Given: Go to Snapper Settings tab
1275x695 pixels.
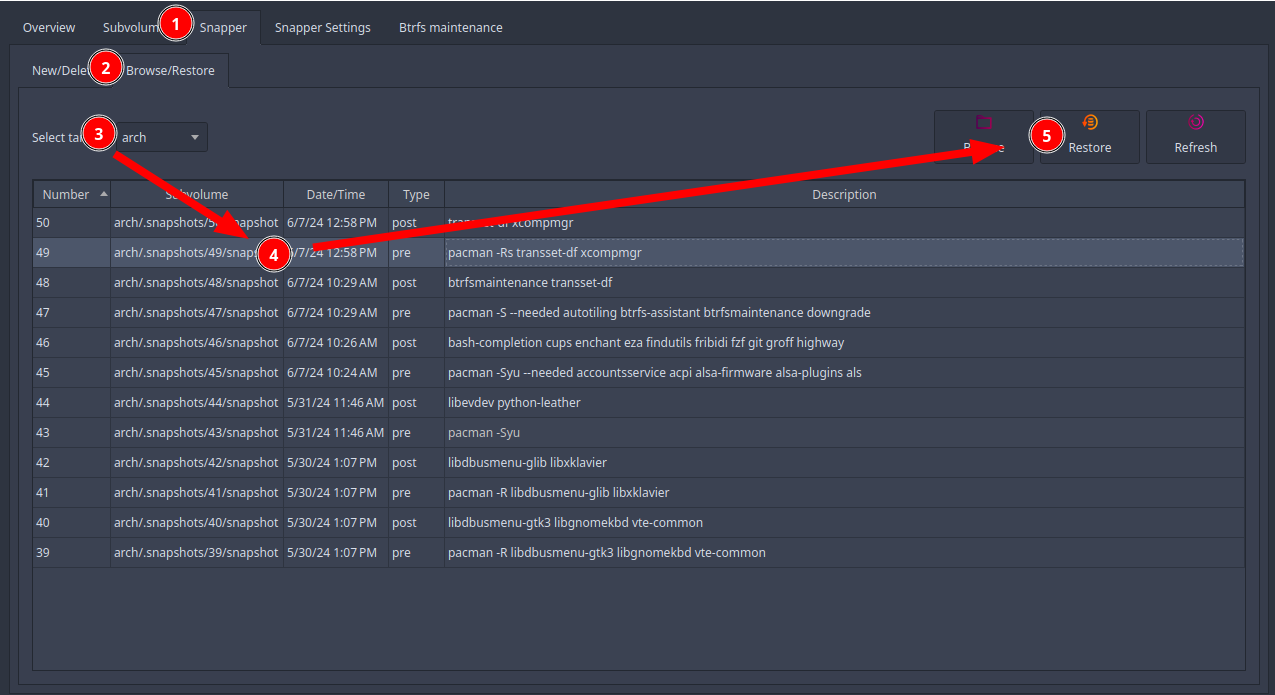Looking at the screenshot, I should 322,27.
